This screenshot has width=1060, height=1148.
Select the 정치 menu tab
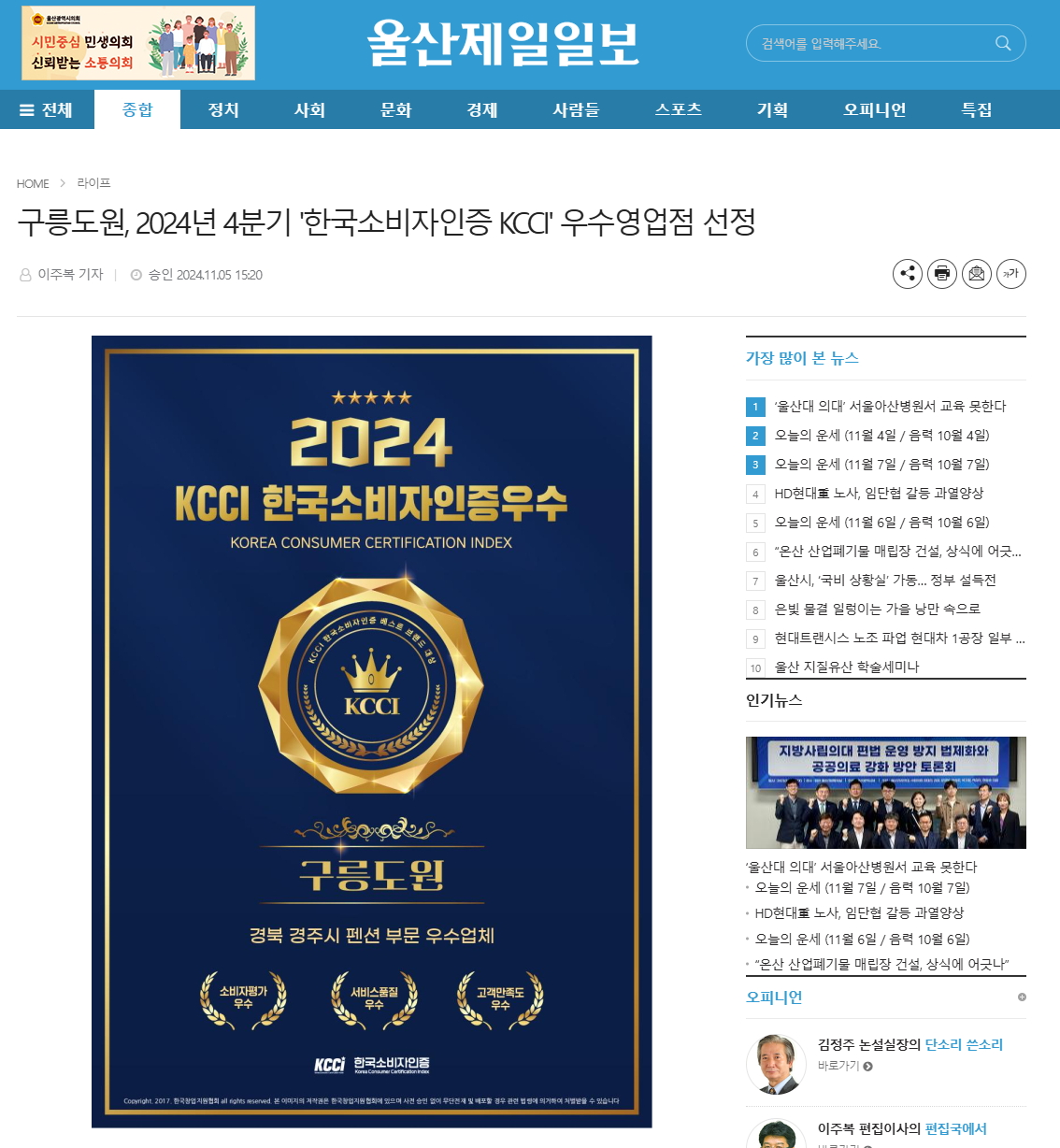tap(223, 109)
